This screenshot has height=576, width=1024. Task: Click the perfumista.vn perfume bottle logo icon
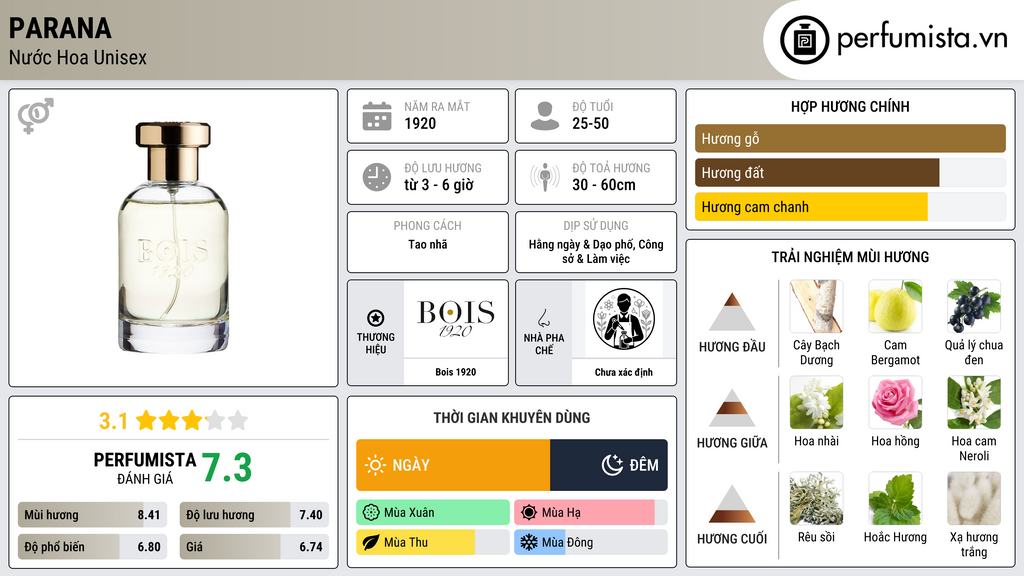click(804, 40)
